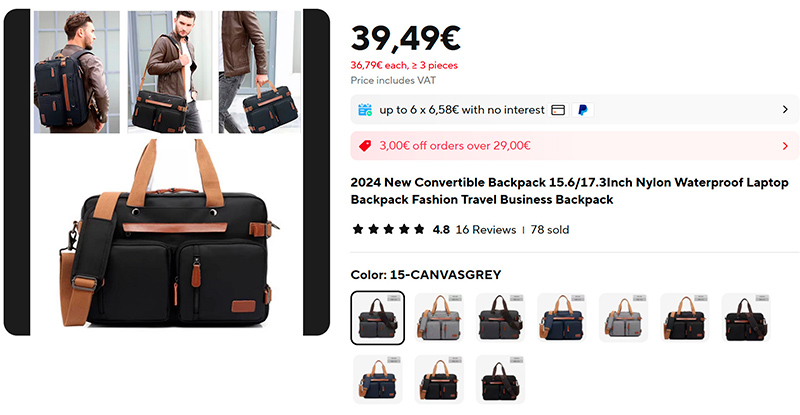Select the selected canvas grey color swatch
This screenshot has width=800, height=415.
[378, 318]
